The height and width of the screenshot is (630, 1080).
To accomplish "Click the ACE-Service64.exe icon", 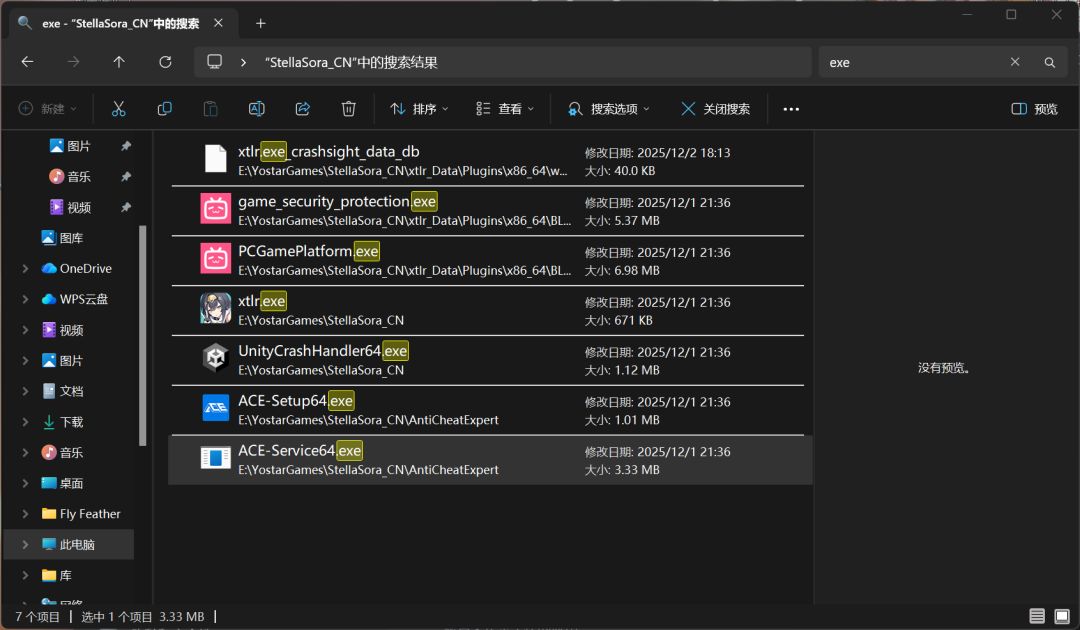I will [215, 457].
